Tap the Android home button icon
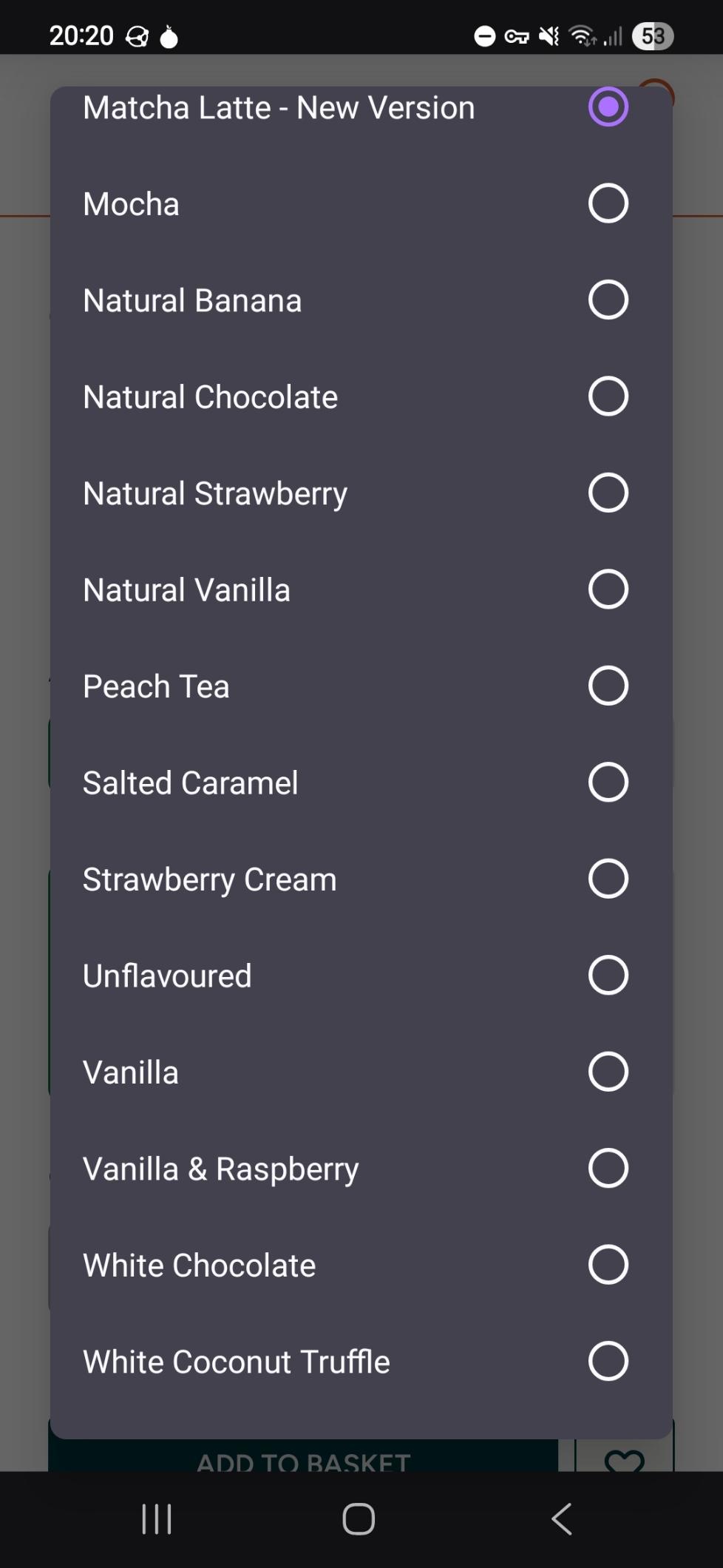 (359, 1519)
